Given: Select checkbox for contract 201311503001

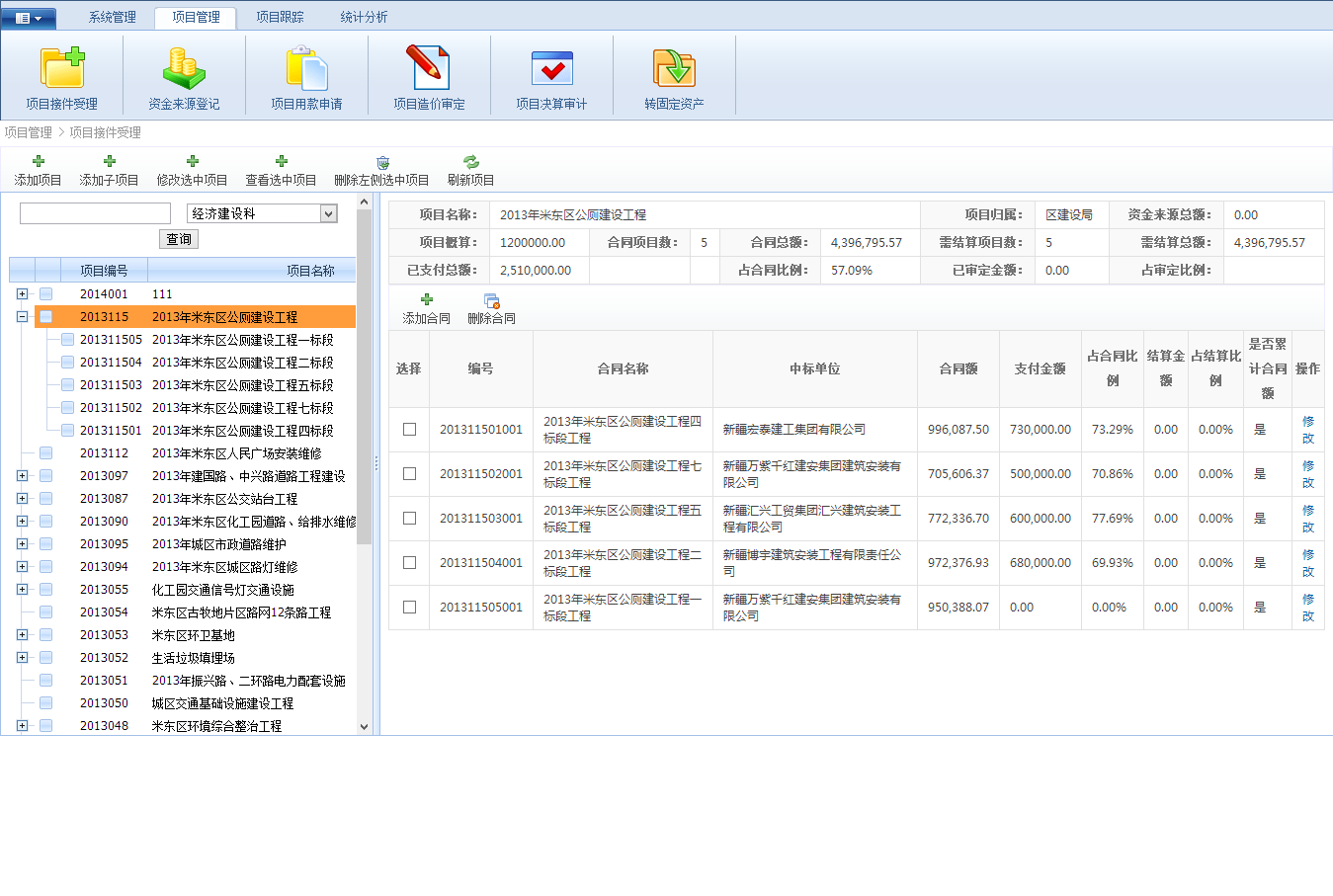Looking at the screenshot, I should click(409, 519).
